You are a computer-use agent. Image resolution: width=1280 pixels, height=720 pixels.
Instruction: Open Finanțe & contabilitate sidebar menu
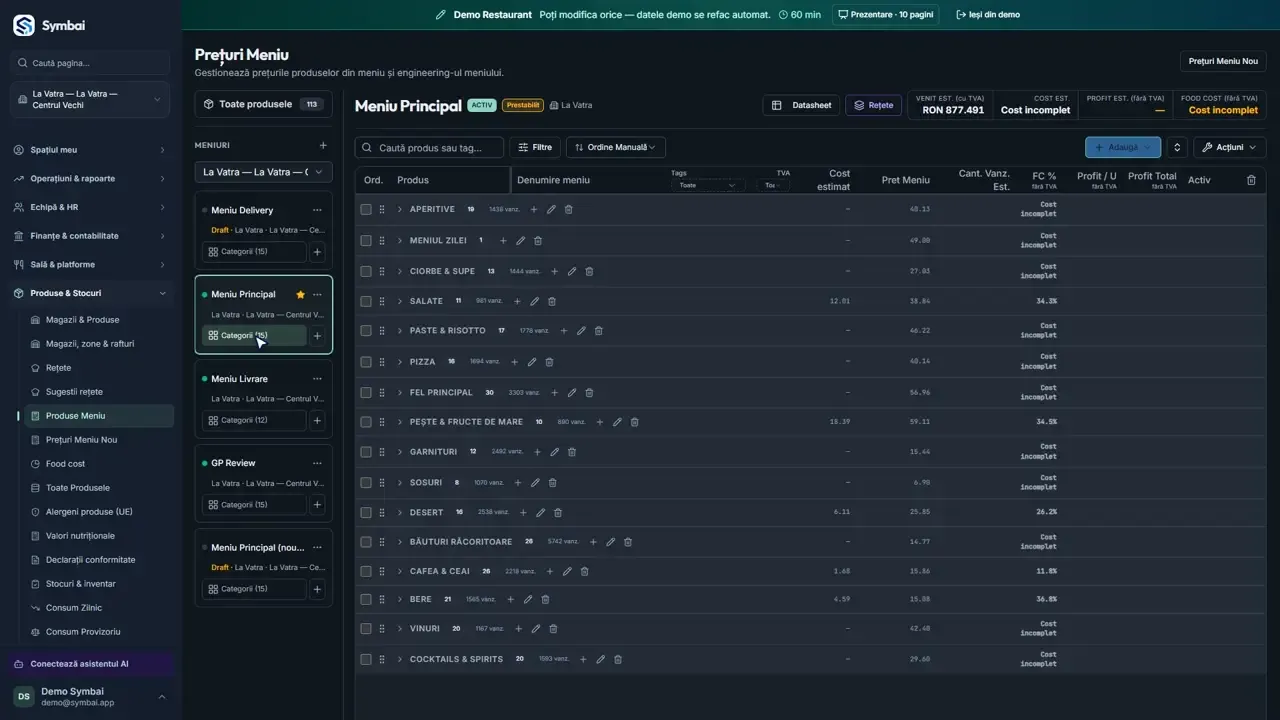(91, 236)
